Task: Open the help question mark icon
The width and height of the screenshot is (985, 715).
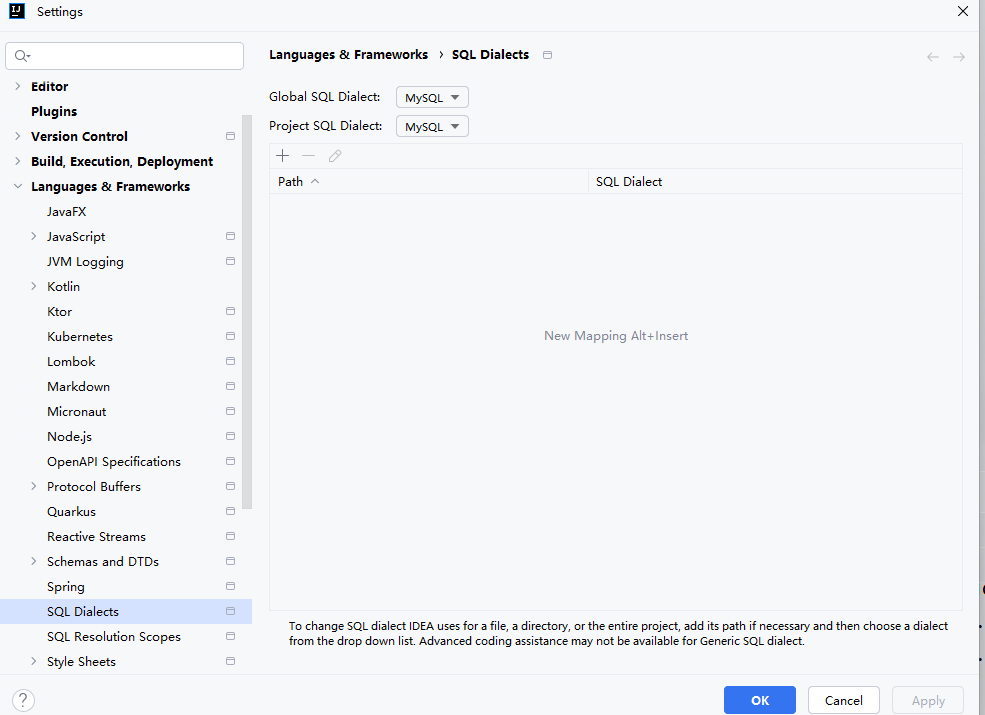Action: coord(23,700)
